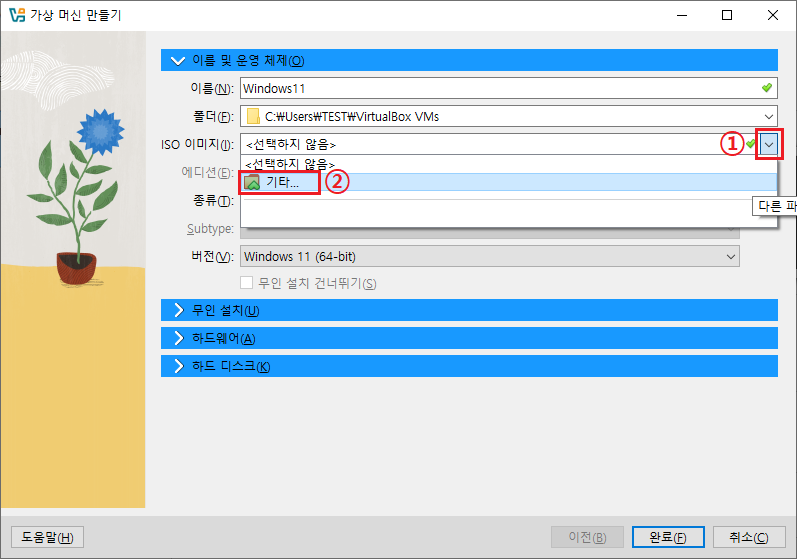Click the 도움말 button
797x559 pixels.
click(47, 537)
